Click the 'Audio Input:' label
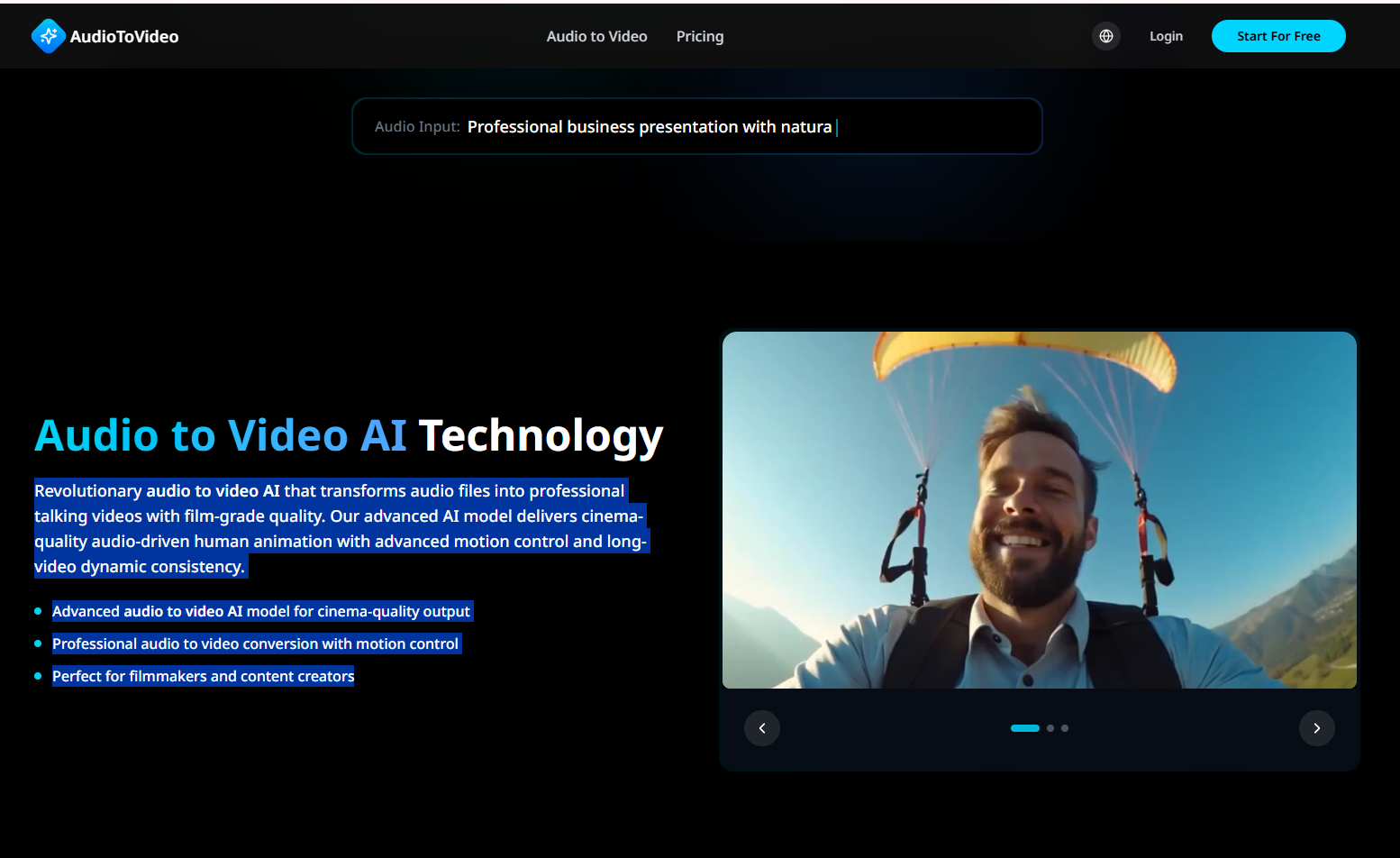The height and width of the screenshot is (858, 1400). [416, 126]
